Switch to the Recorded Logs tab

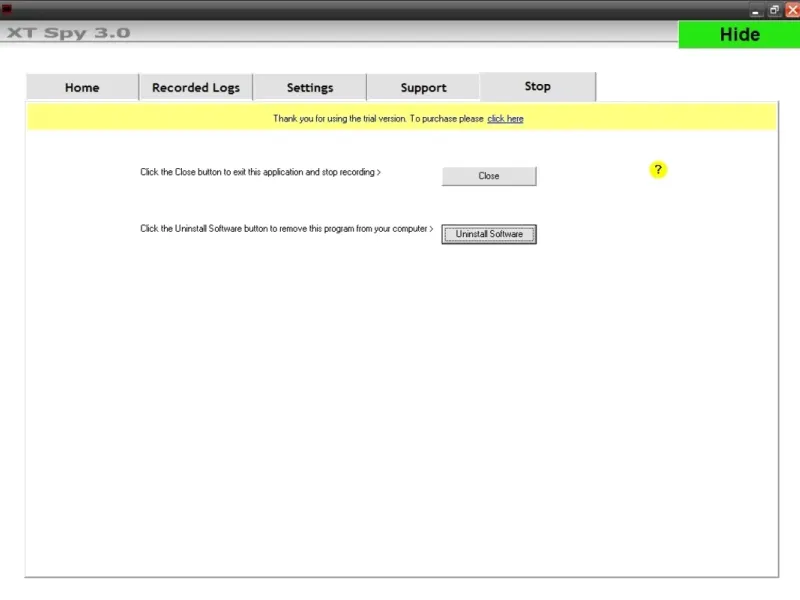click(196, 87)
